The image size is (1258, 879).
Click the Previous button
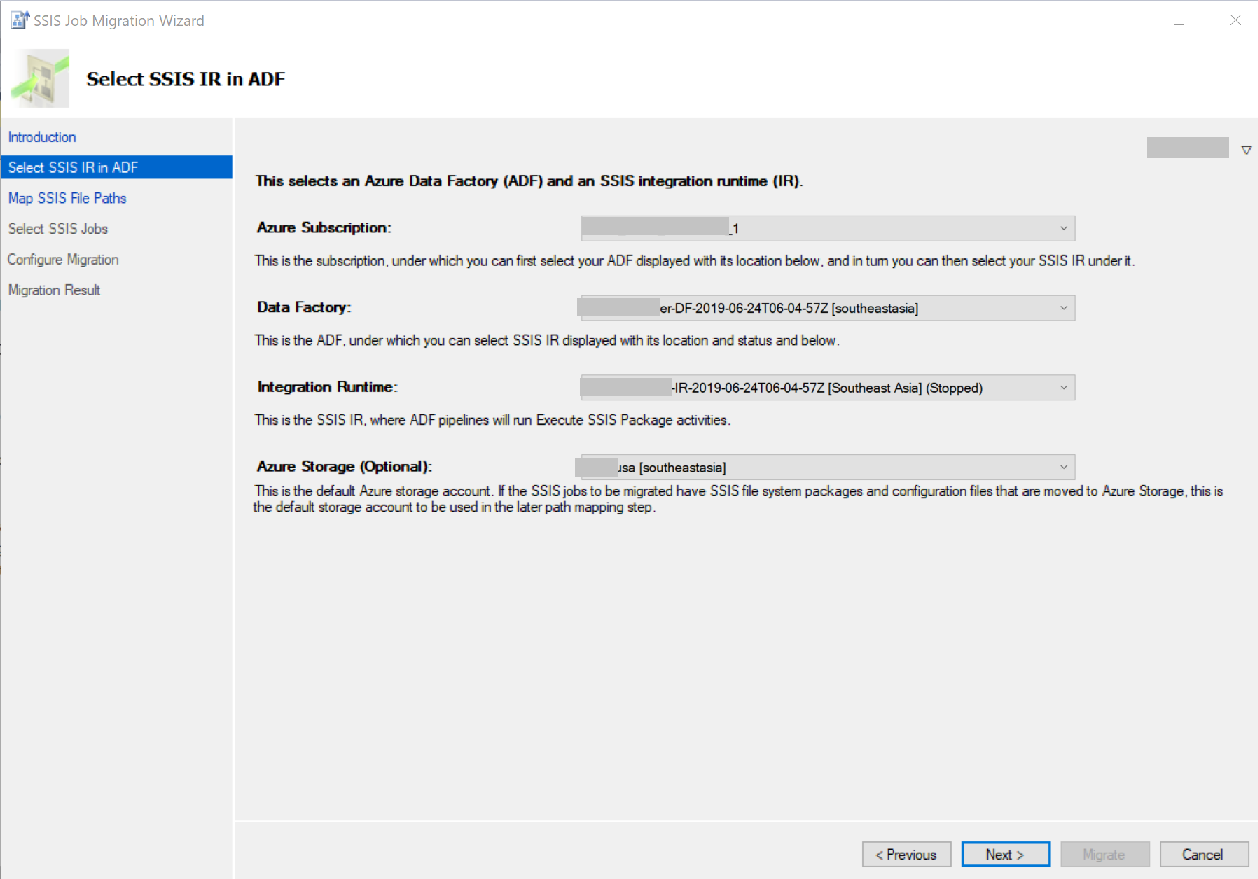tap(906, 855)
